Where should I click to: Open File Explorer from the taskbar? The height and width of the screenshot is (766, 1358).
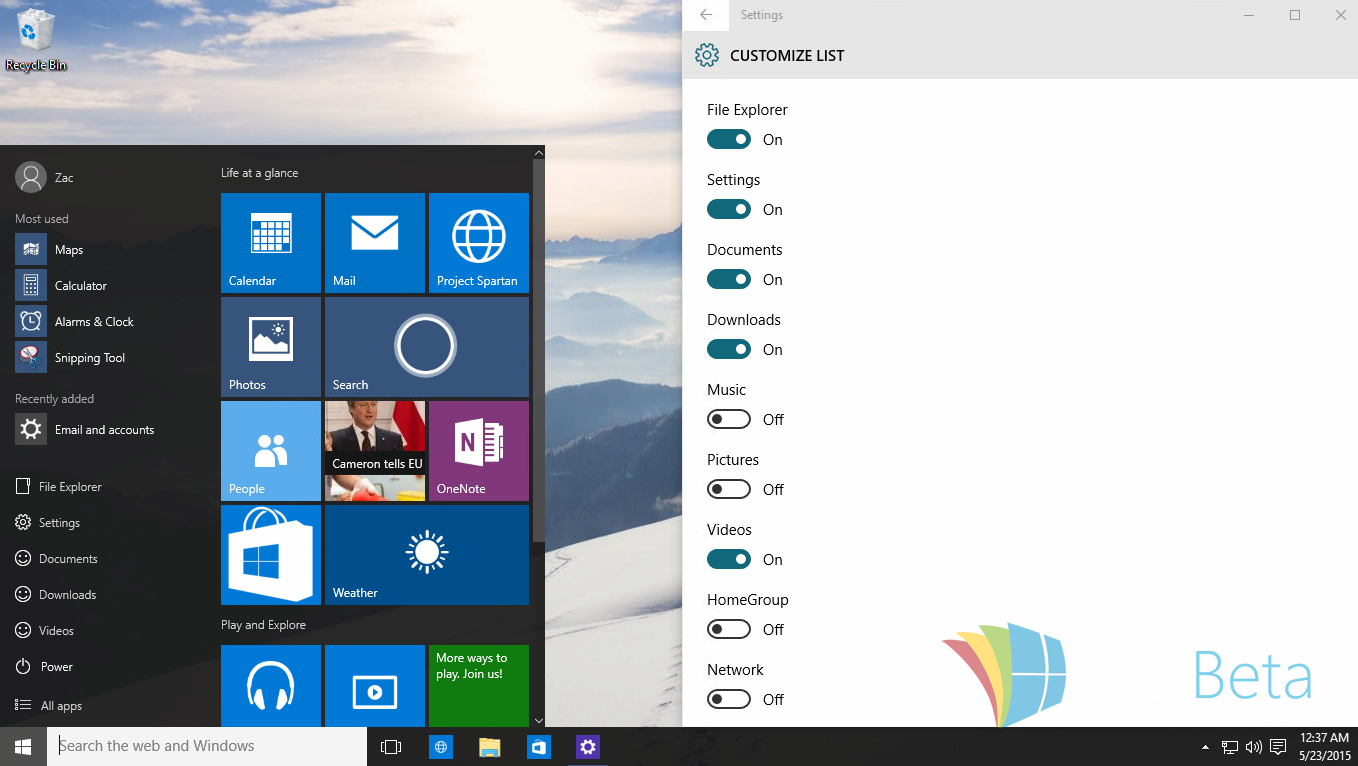(489, 747)
